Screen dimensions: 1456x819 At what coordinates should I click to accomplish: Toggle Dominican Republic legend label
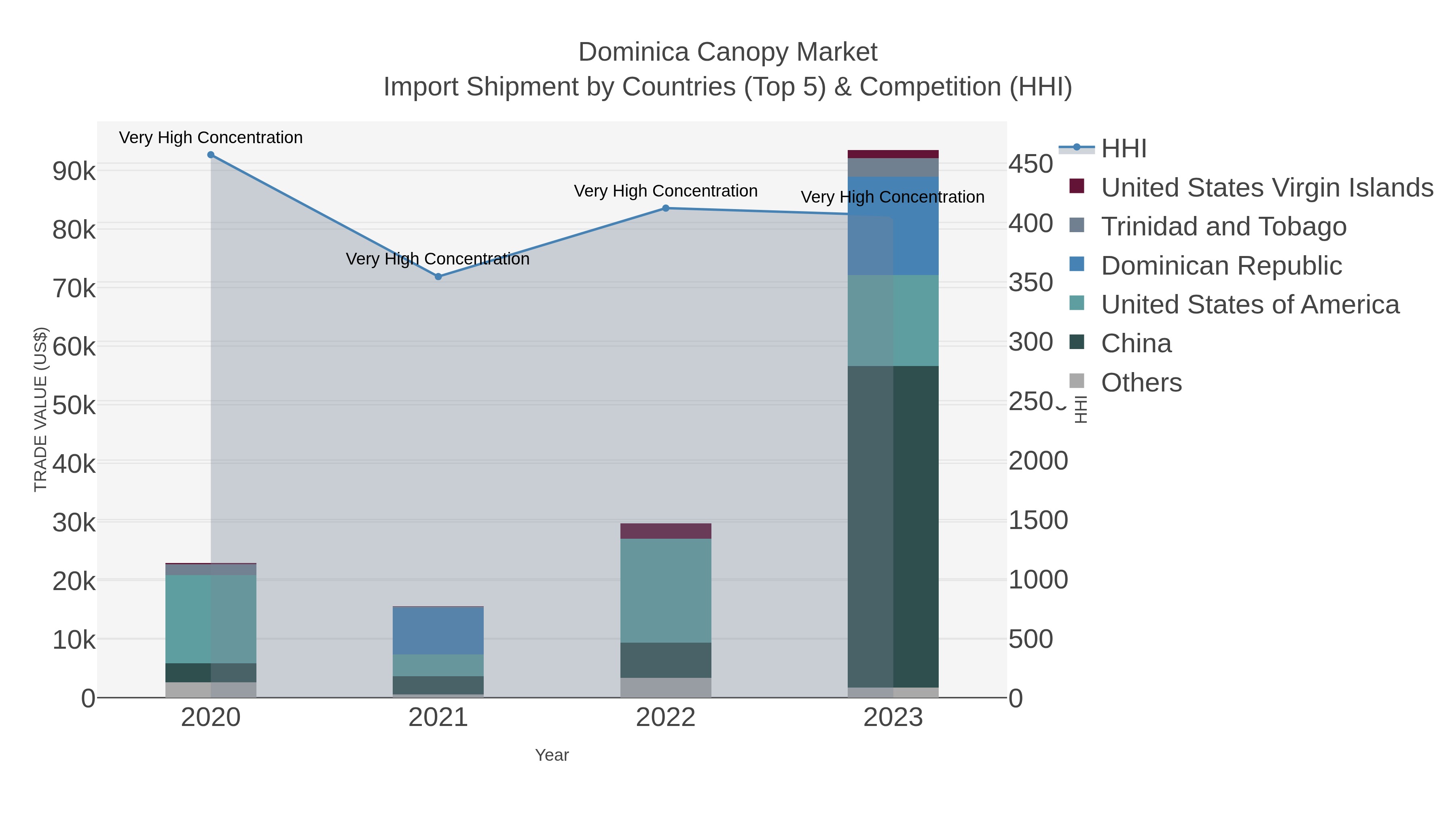[1221, 265]
